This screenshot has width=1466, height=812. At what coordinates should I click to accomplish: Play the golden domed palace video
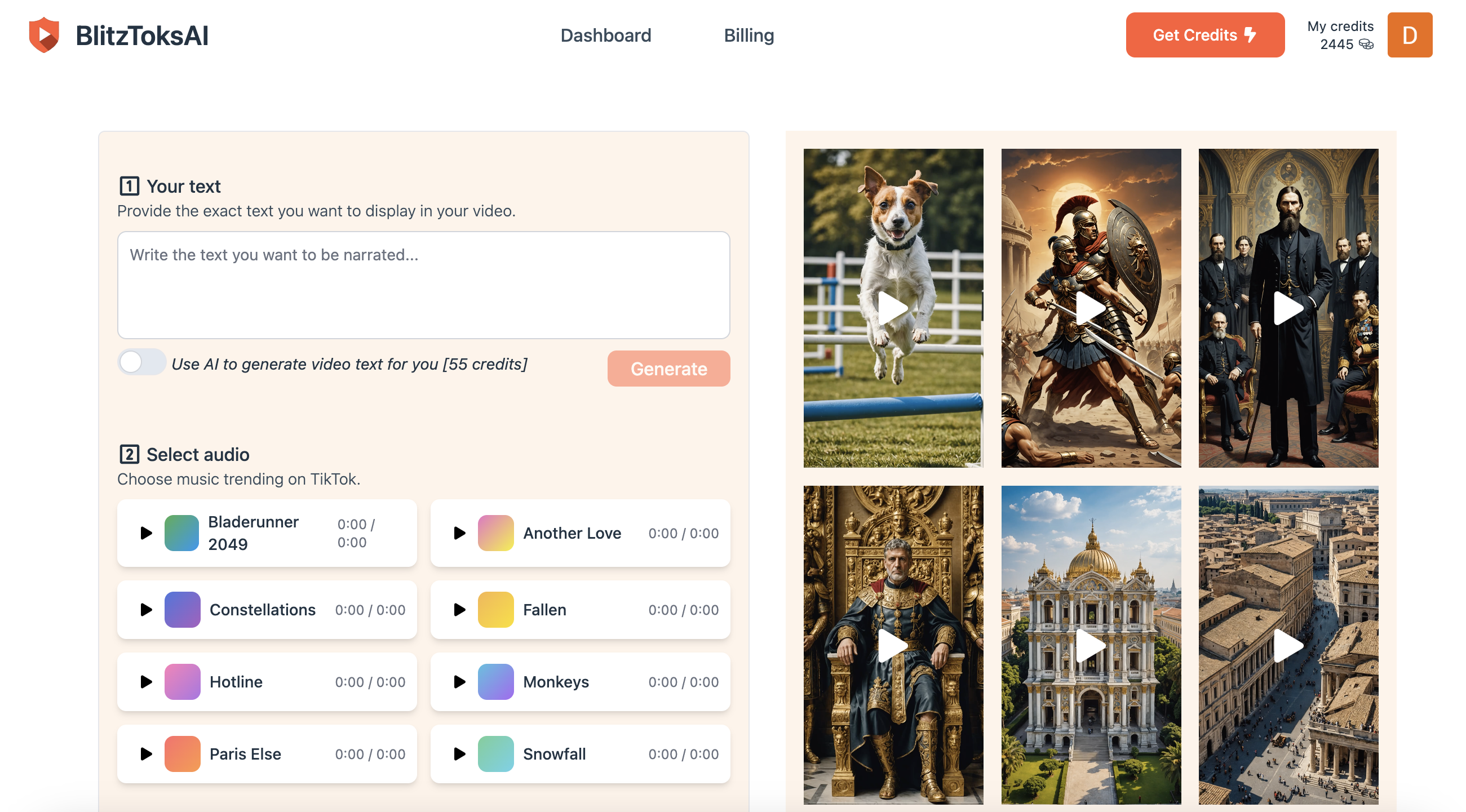click(1091, 645)
